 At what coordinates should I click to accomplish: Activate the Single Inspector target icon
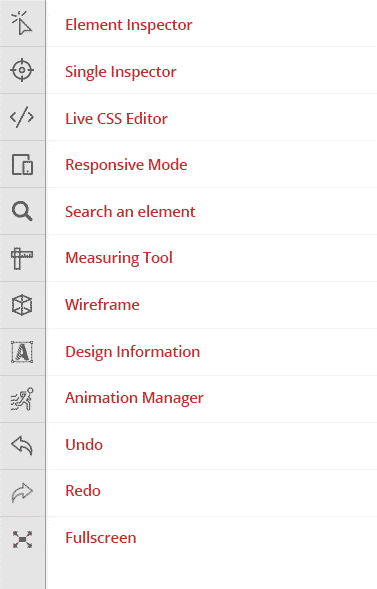coord(22,70)
